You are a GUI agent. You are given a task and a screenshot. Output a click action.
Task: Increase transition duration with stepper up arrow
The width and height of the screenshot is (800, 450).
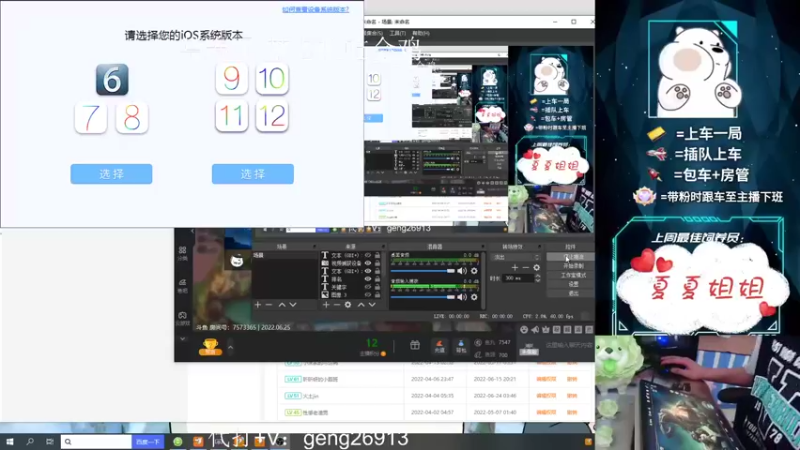[538, 276]
